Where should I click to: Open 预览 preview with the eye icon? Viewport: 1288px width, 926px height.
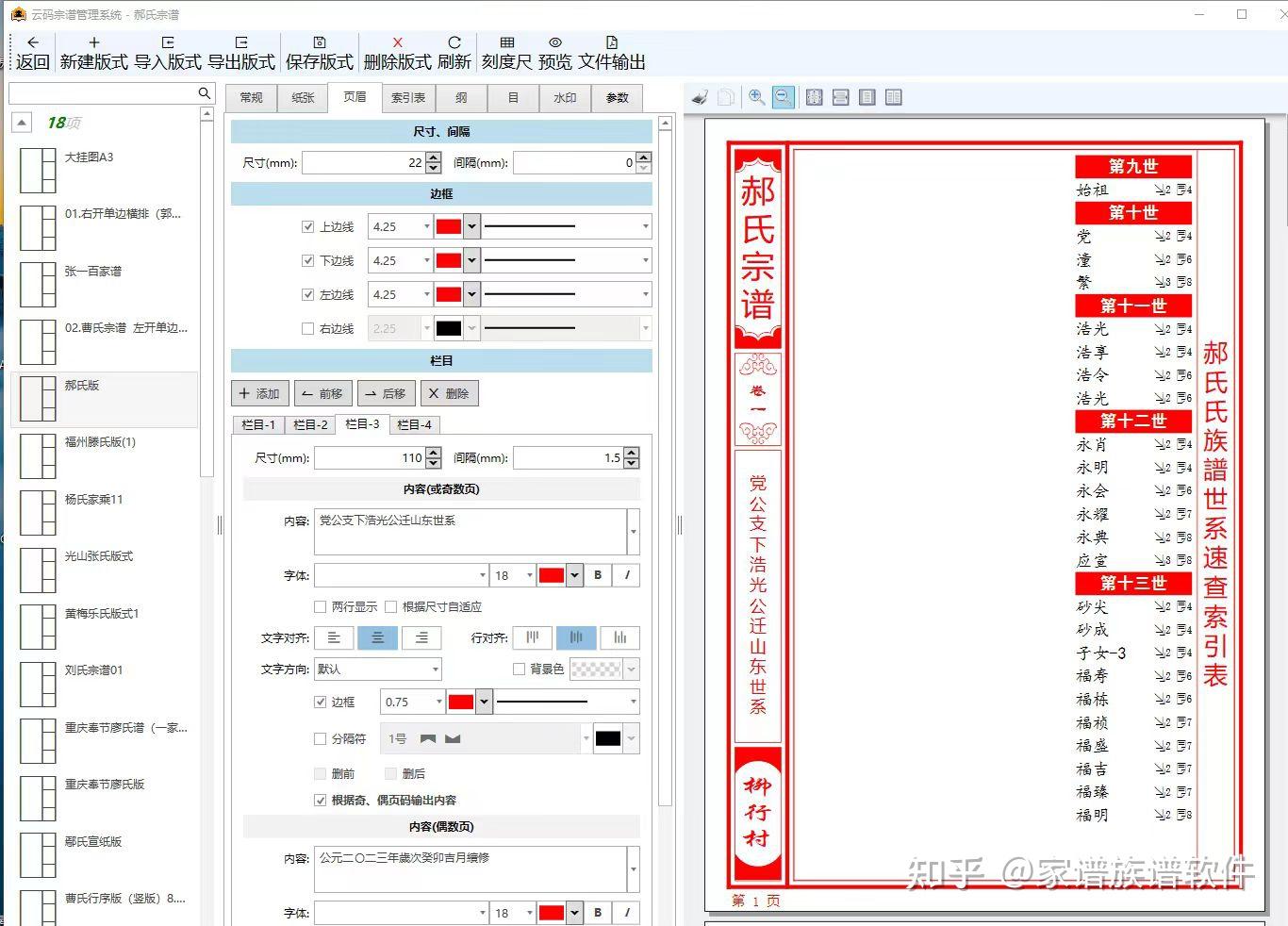coord(555,53)
